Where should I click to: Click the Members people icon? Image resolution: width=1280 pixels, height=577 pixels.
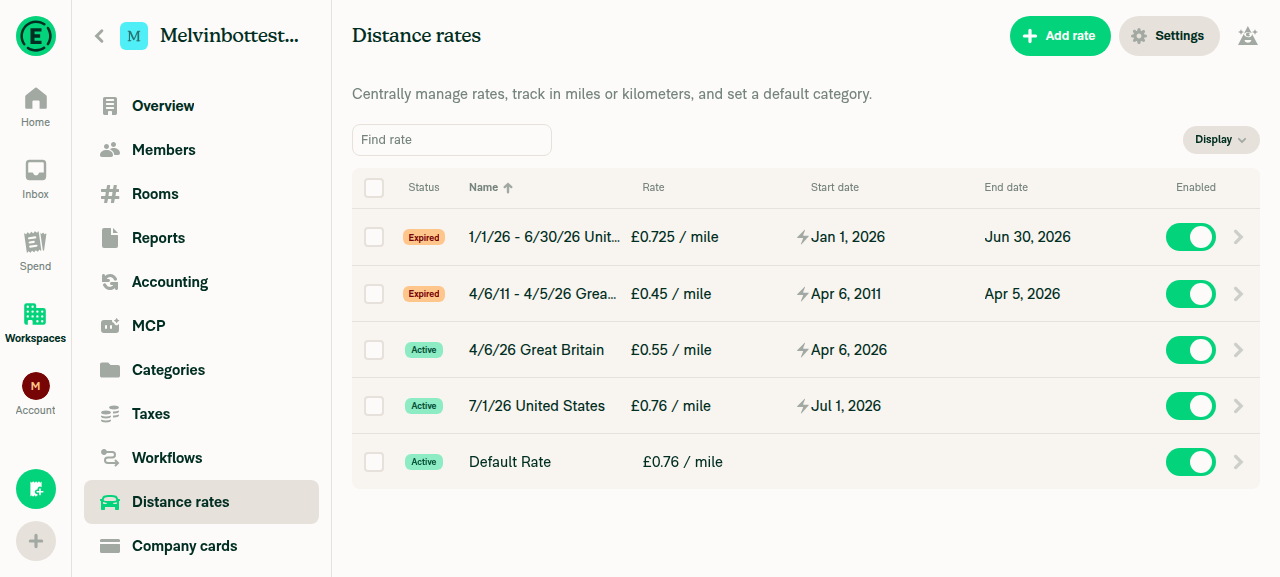110,150
